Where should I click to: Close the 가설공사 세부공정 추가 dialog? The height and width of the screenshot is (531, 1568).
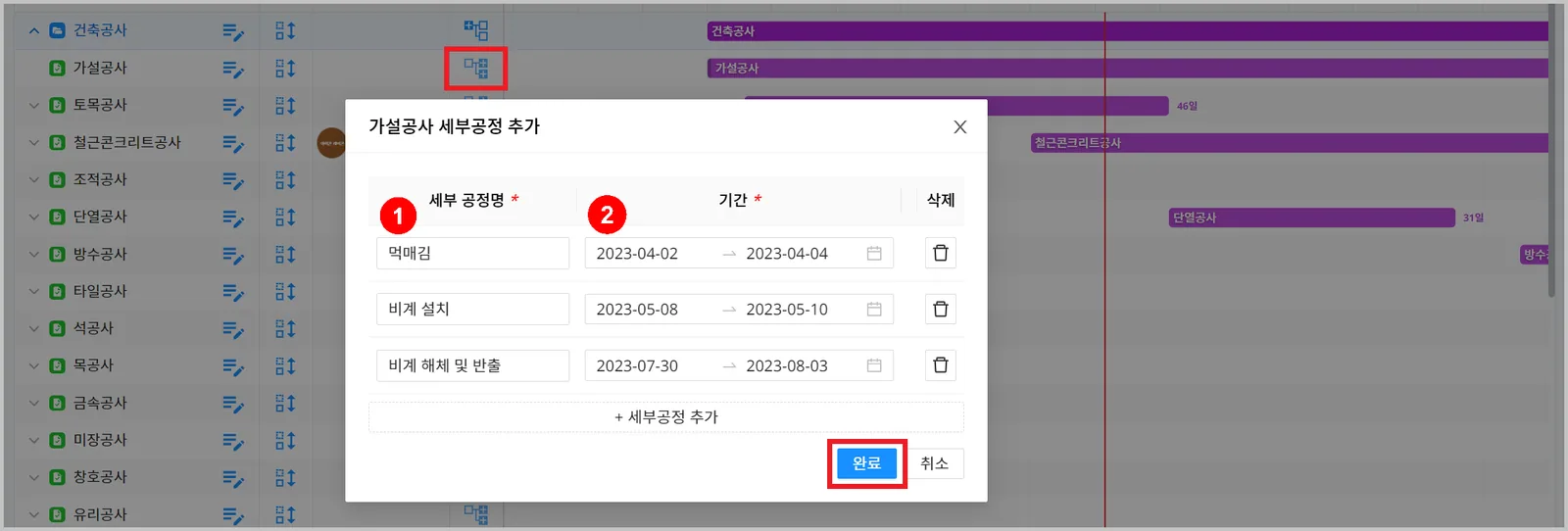(x=960, y=126)
